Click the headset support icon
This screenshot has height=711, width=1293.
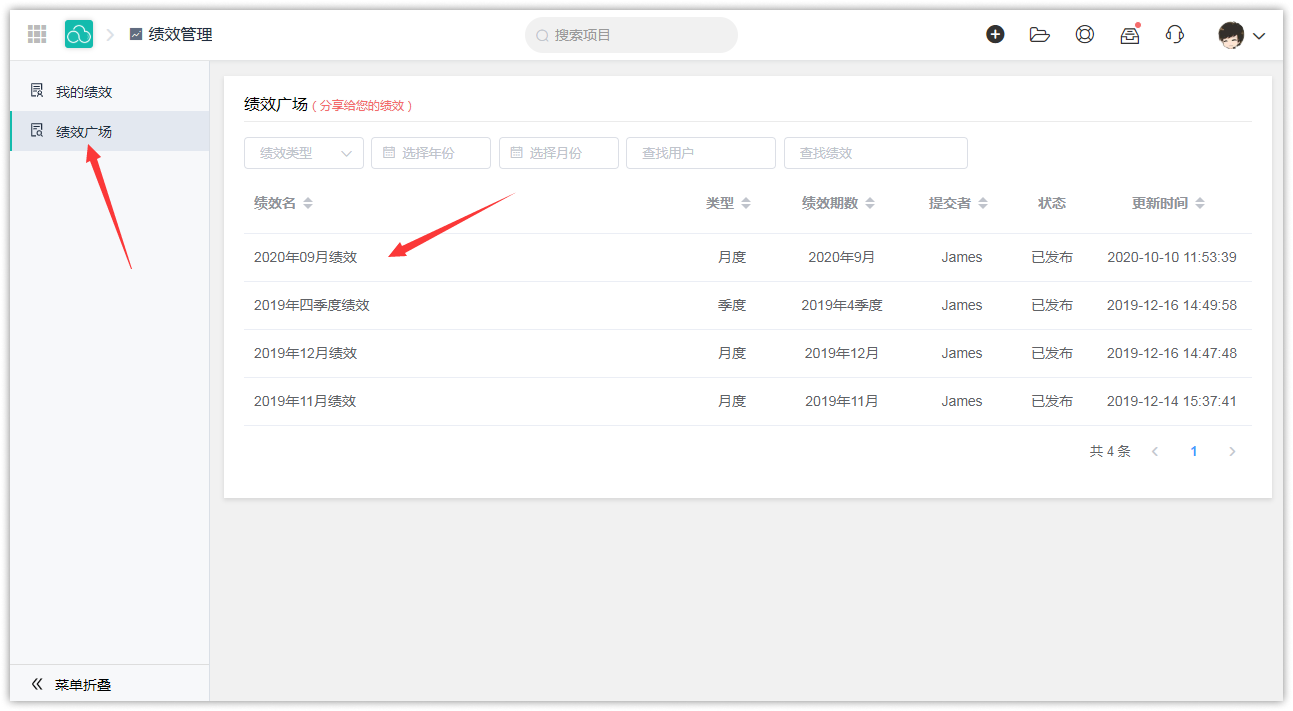coord(1175,35)
